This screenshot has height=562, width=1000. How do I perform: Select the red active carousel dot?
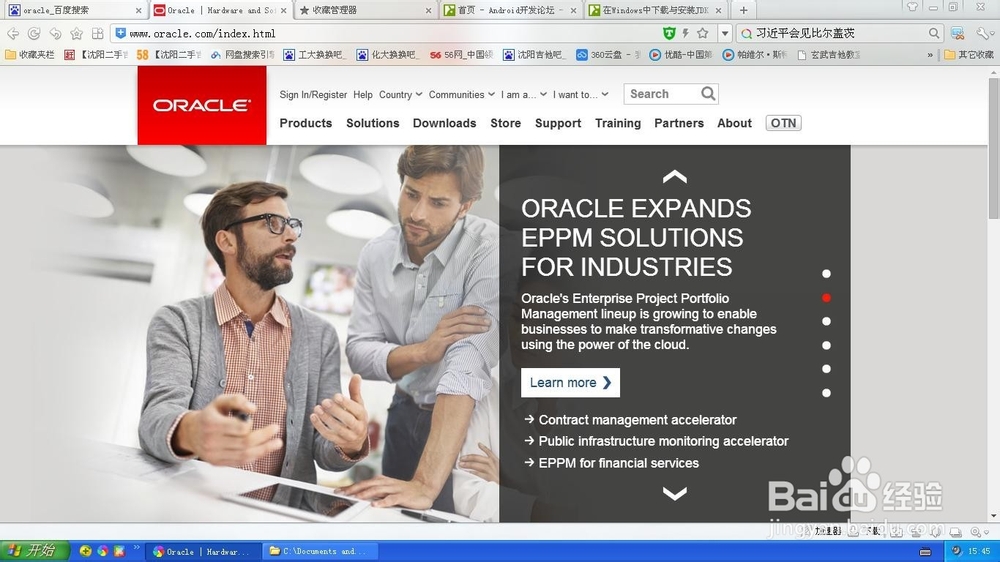[827, 298]
